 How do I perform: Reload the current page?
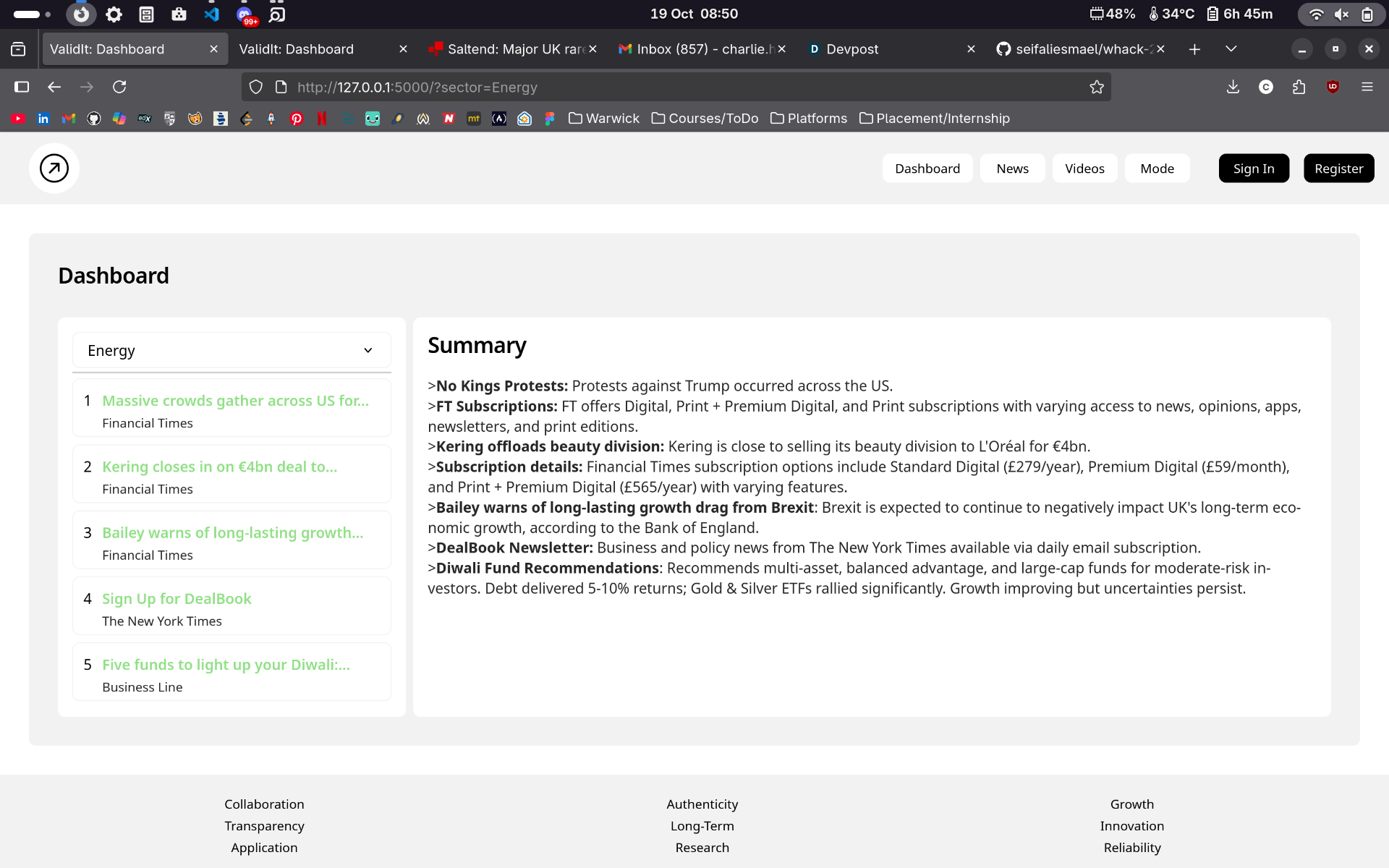tap(119, 87)
